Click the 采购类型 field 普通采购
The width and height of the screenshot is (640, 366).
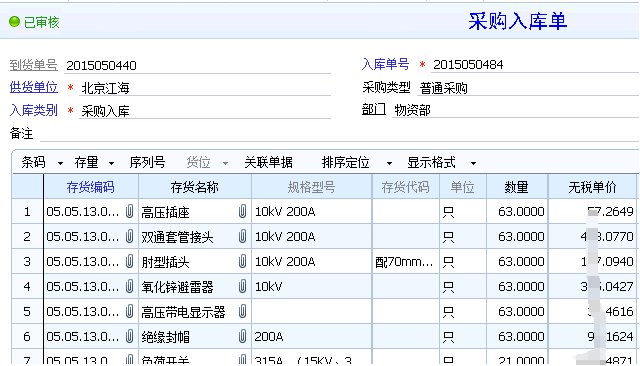point(528,88)
